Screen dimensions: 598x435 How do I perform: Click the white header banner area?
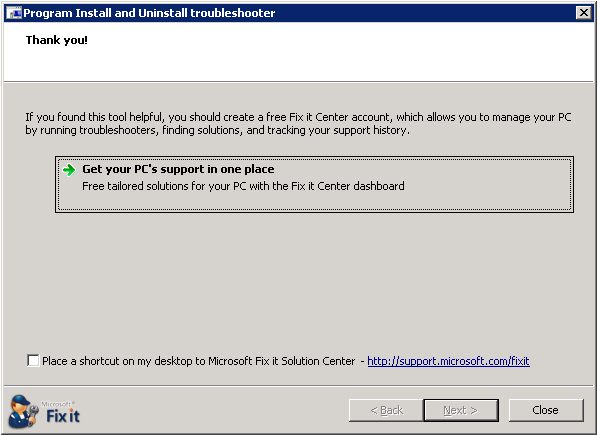[x=298, y=51]
